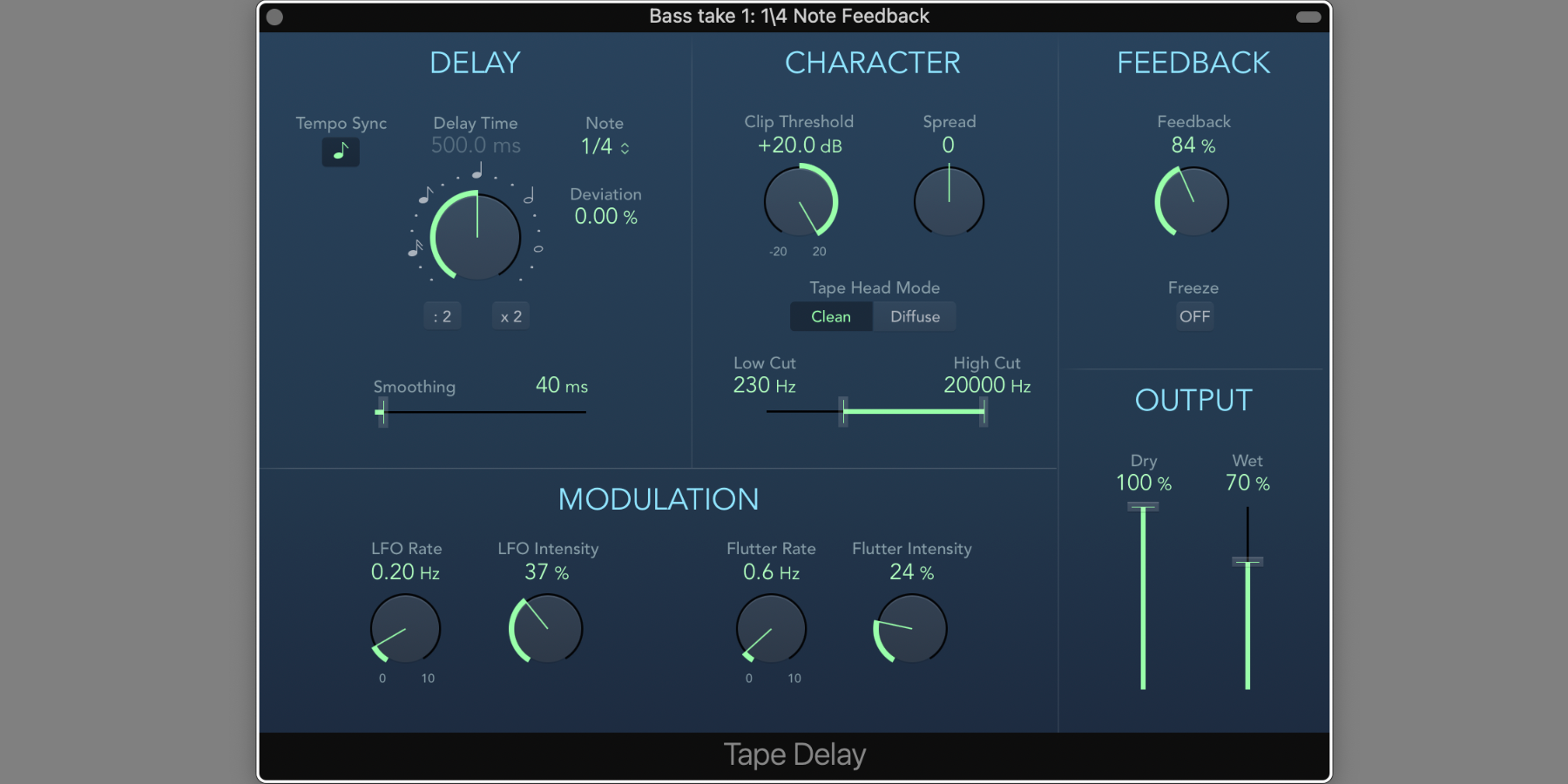Click the Feedback knob

[1192, 202]
